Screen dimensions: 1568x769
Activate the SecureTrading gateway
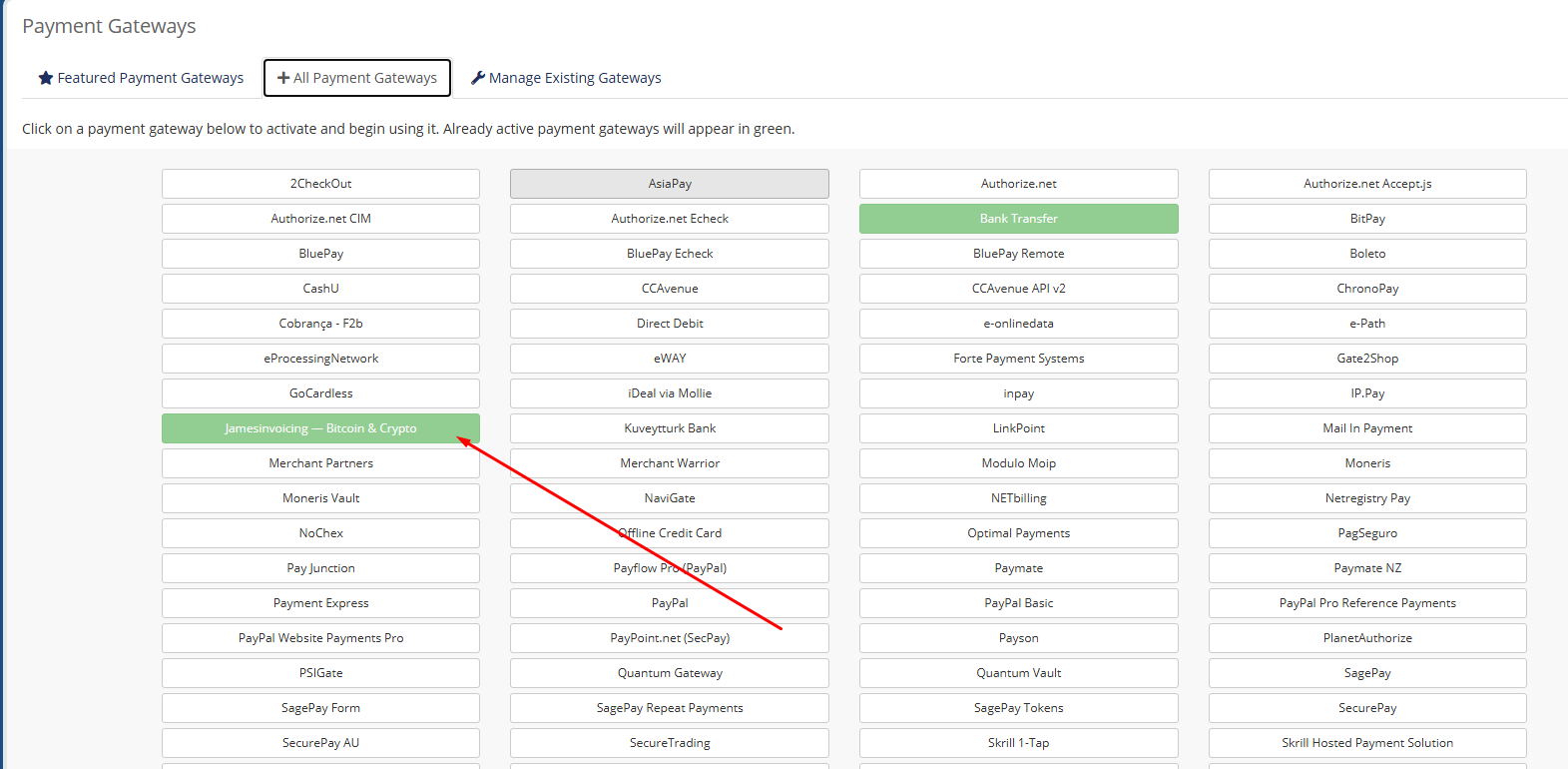point(670,743)
